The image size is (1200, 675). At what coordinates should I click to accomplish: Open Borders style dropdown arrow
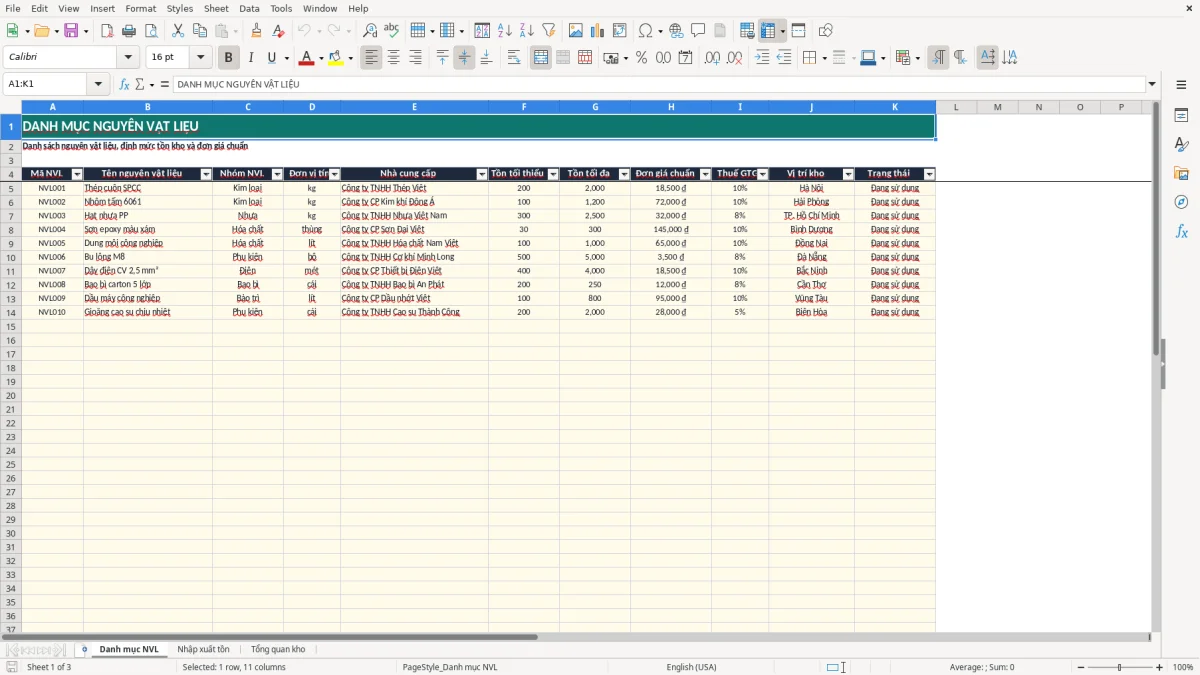click(823, 58)
